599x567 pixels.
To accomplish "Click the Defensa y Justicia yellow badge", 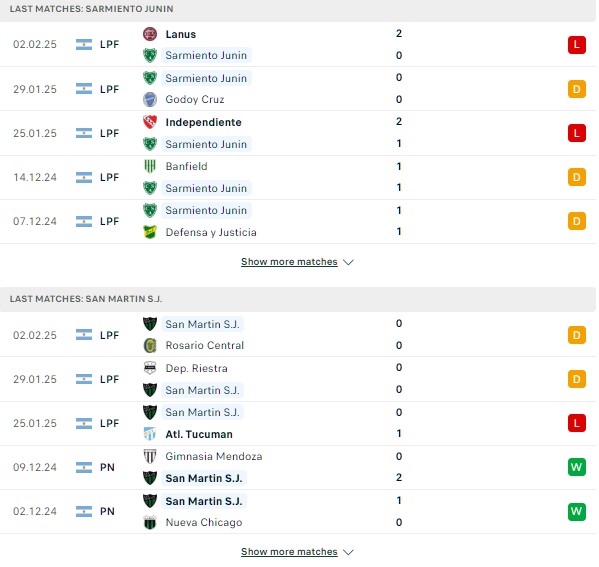I will click(150, 232).
